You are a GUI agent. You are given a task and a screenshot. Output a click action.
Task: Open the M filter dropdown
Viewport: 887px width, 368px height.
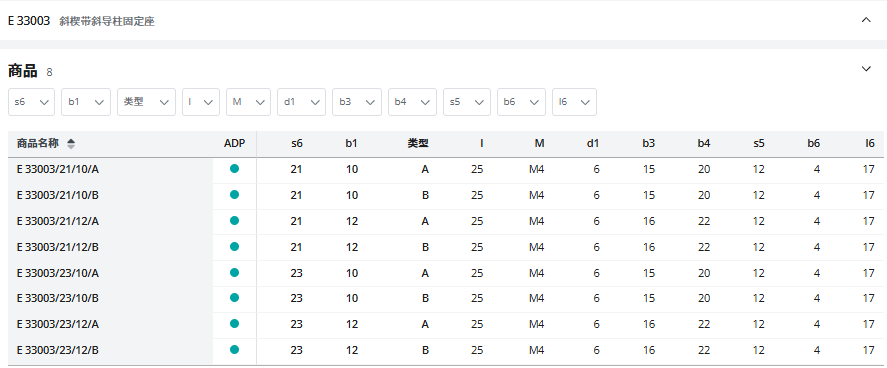point(248,102)
